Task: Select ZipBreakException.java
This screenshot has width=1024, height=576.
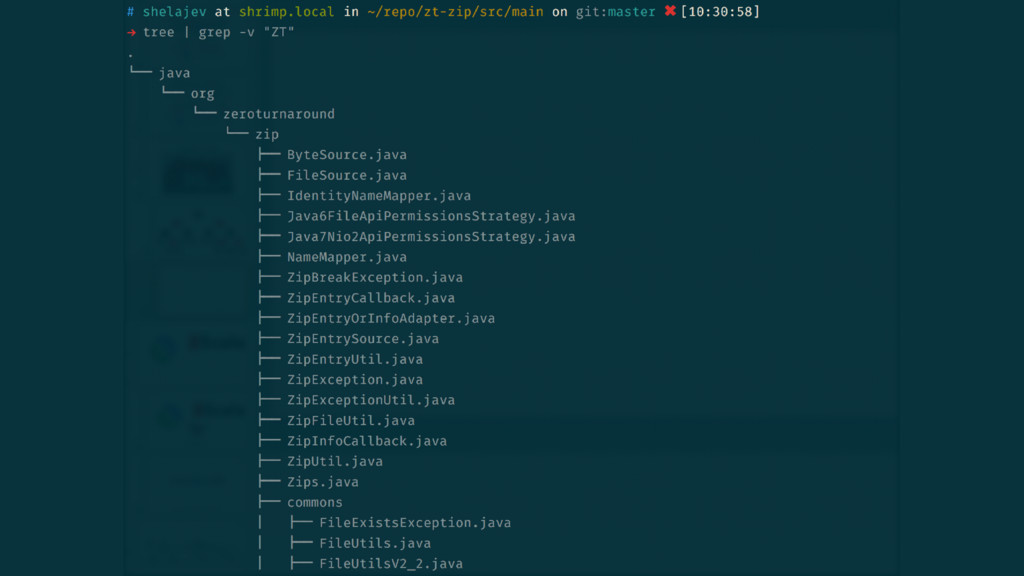Action: pyautogui.click(x=375, y=278)
